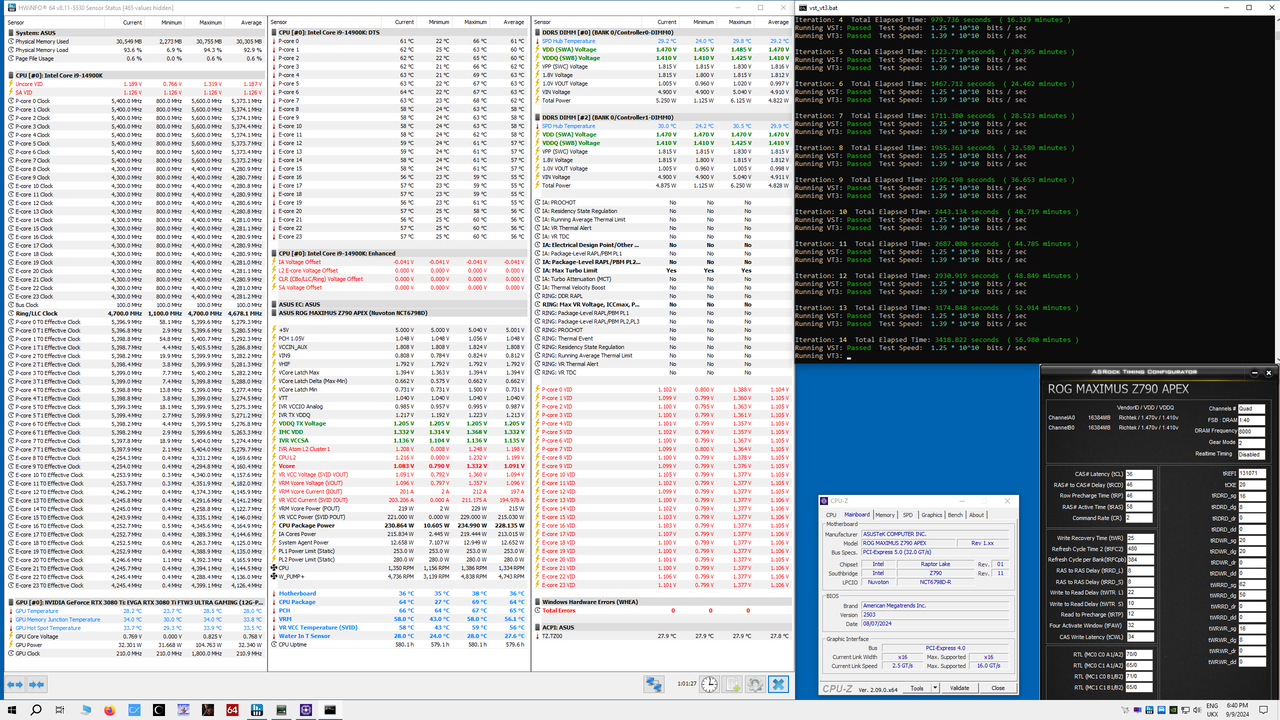Switch to SPD tab in CPU-Z
The height and width of the screenshot is (720, 1280).
tap(908, 515)
